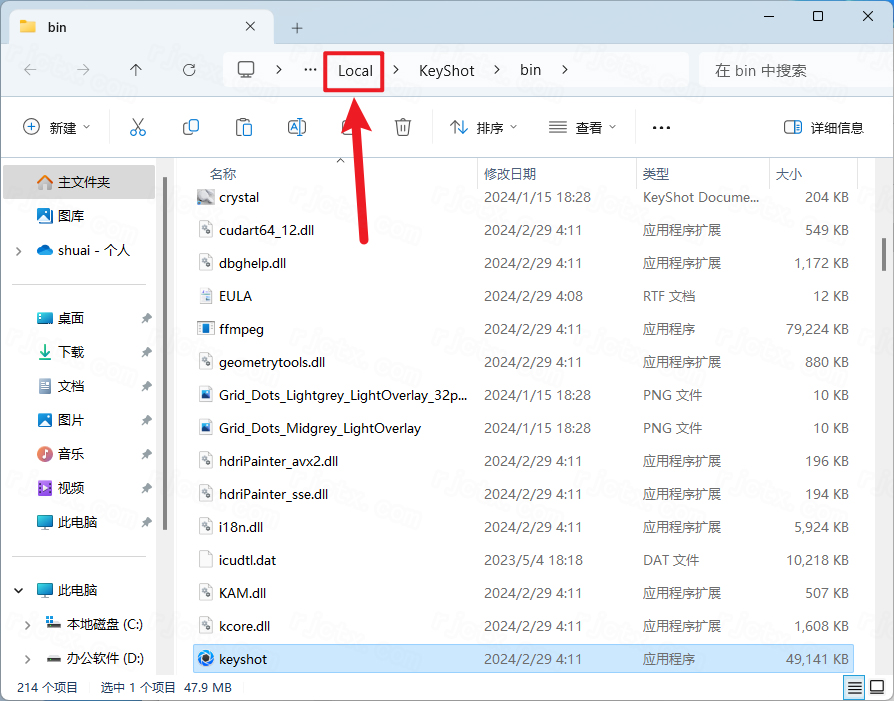Switch to large thumbnails view icon in status bar

[x=877, y=687]
